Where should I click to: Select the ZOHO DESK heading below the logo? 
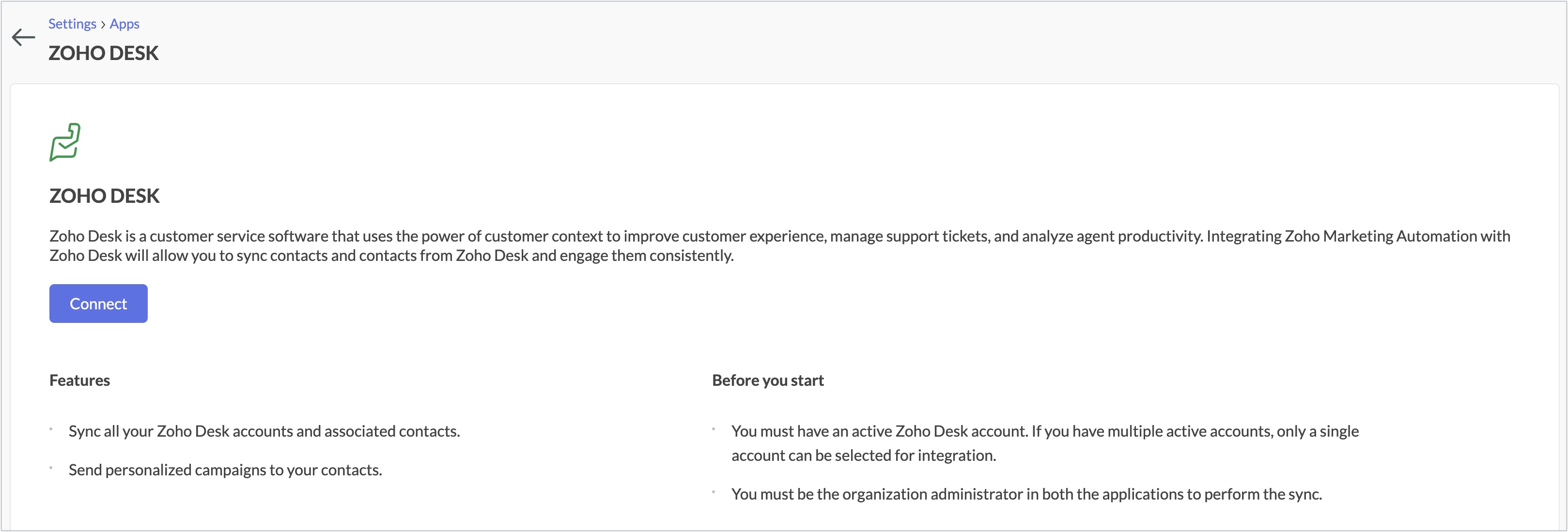click(105, 196)
